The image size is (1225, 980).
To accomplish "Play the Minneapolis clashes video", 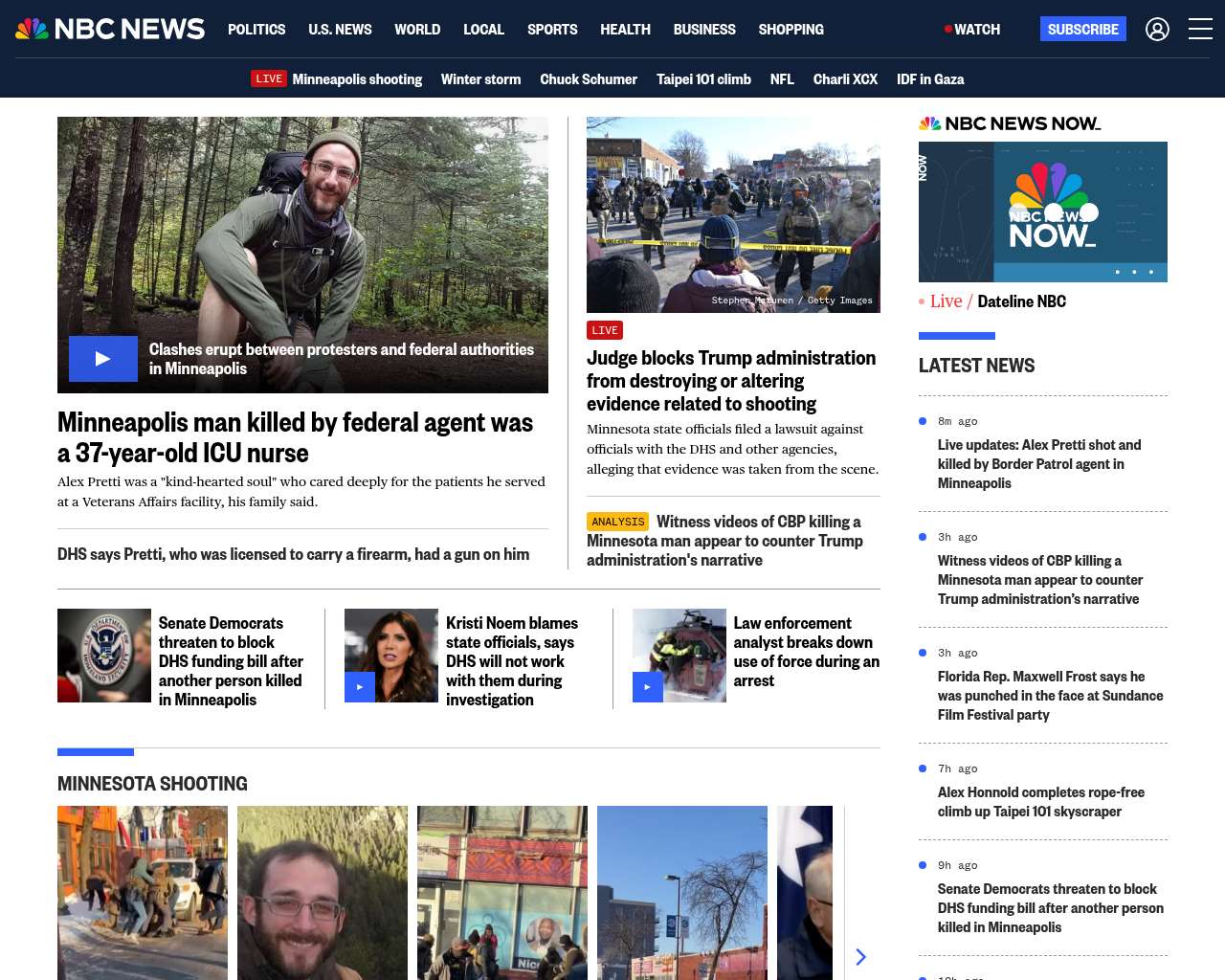I will point(103,359).
